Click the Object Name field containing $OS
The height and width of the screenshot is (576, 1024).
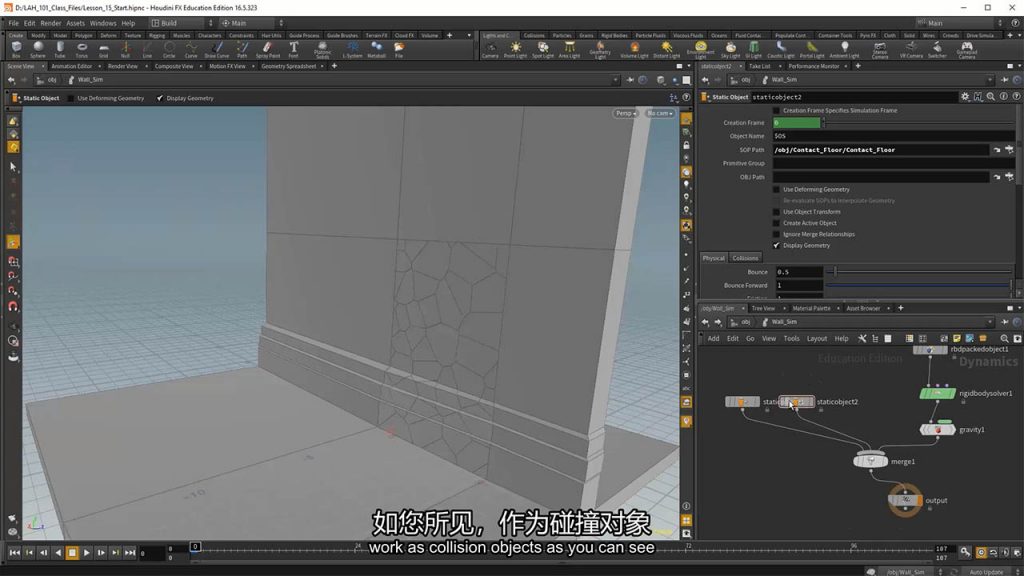pos(893,136)
